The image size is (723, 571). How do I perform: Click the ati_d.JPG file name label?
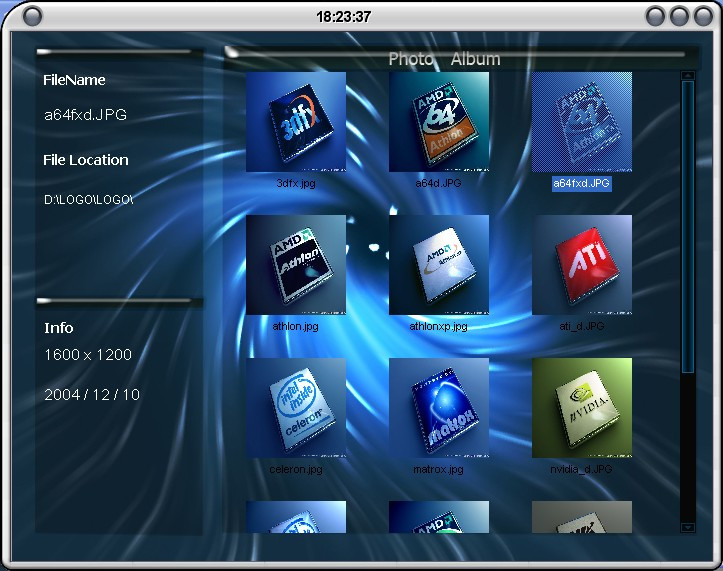coord(582,326)
